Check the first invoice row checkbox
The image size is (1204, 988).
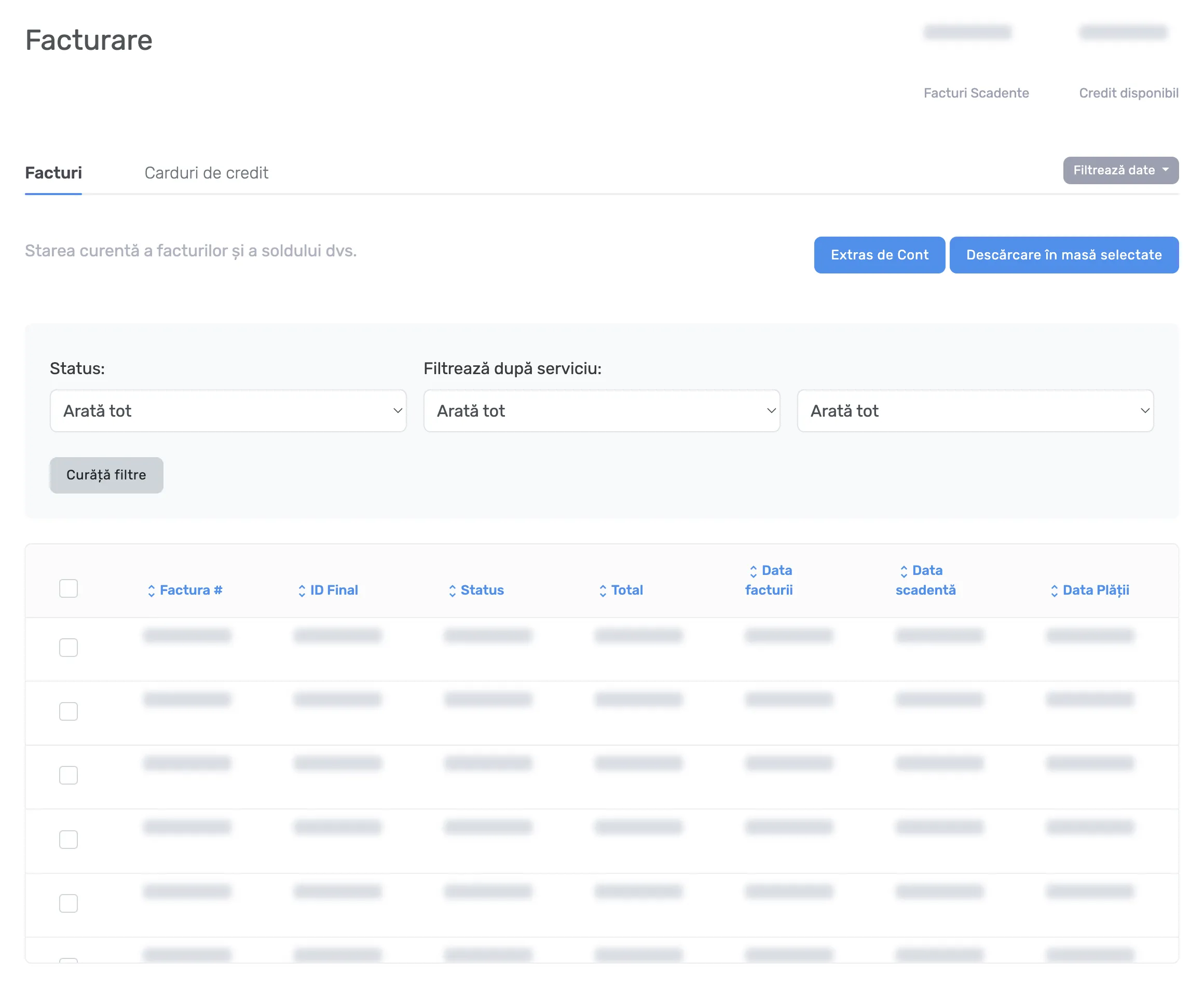[69, 648]
